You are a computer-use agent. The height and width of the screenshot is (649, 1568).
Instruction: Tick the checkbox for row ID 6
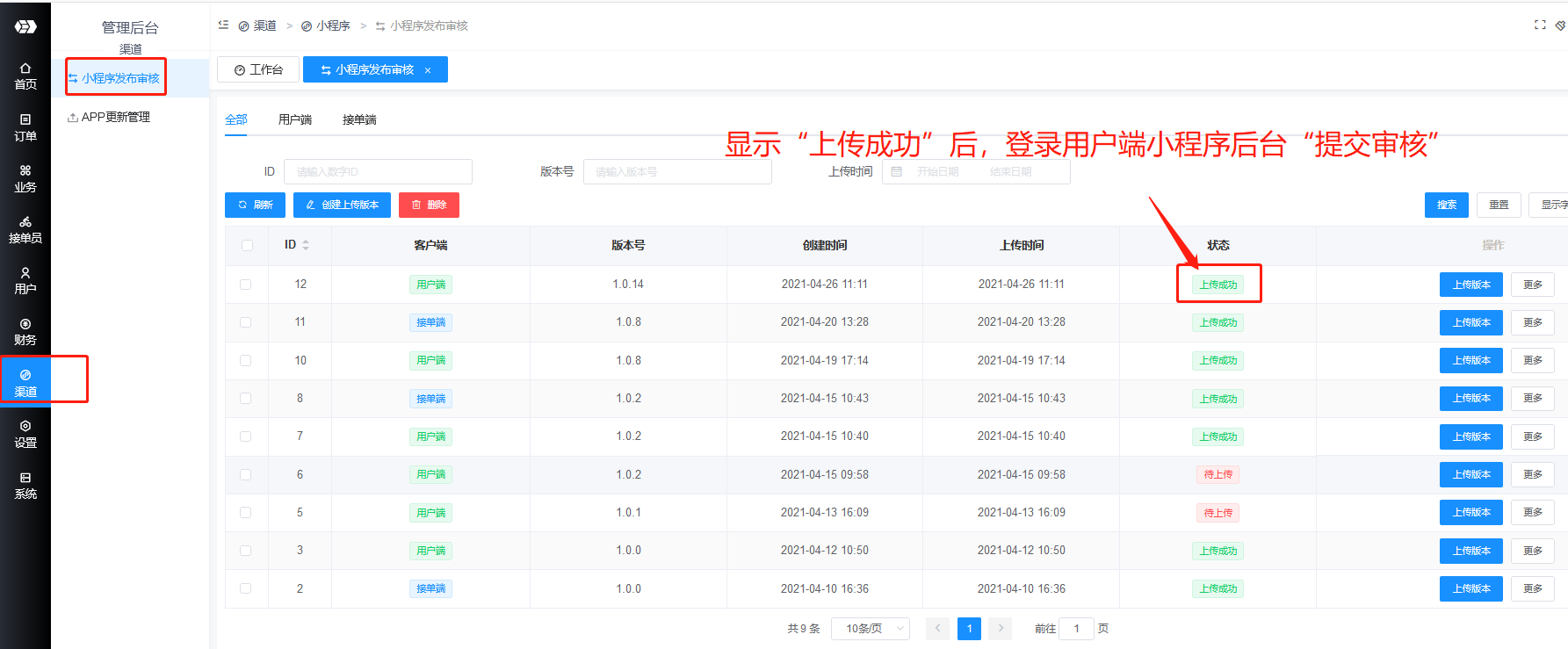click(x=246, y=475)
